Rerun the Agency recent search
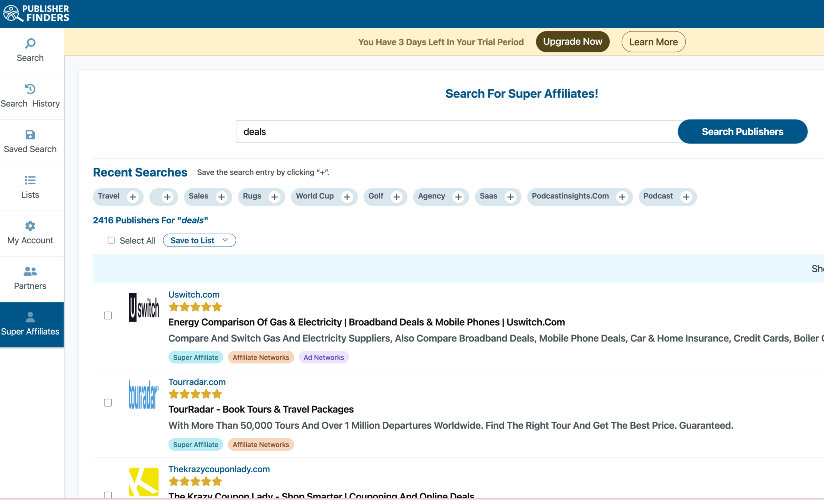824x500 pixels. 431,196
